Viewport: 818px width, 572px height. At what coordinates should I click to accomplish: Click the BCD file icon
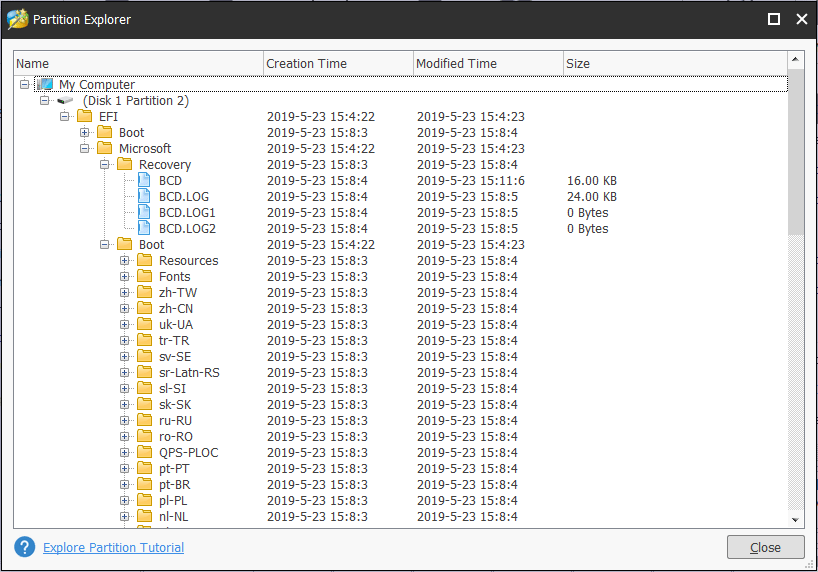144,180
